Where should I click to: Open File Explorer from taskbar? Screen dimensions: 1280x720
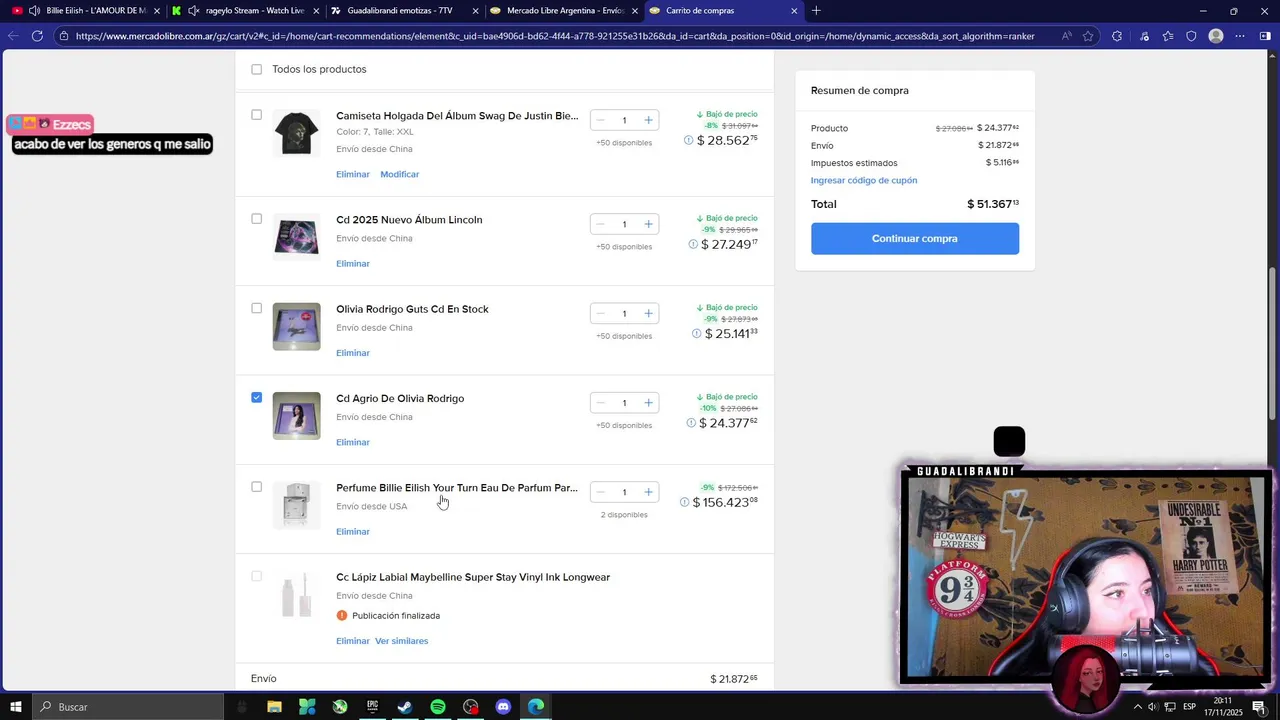click(274, 707)
